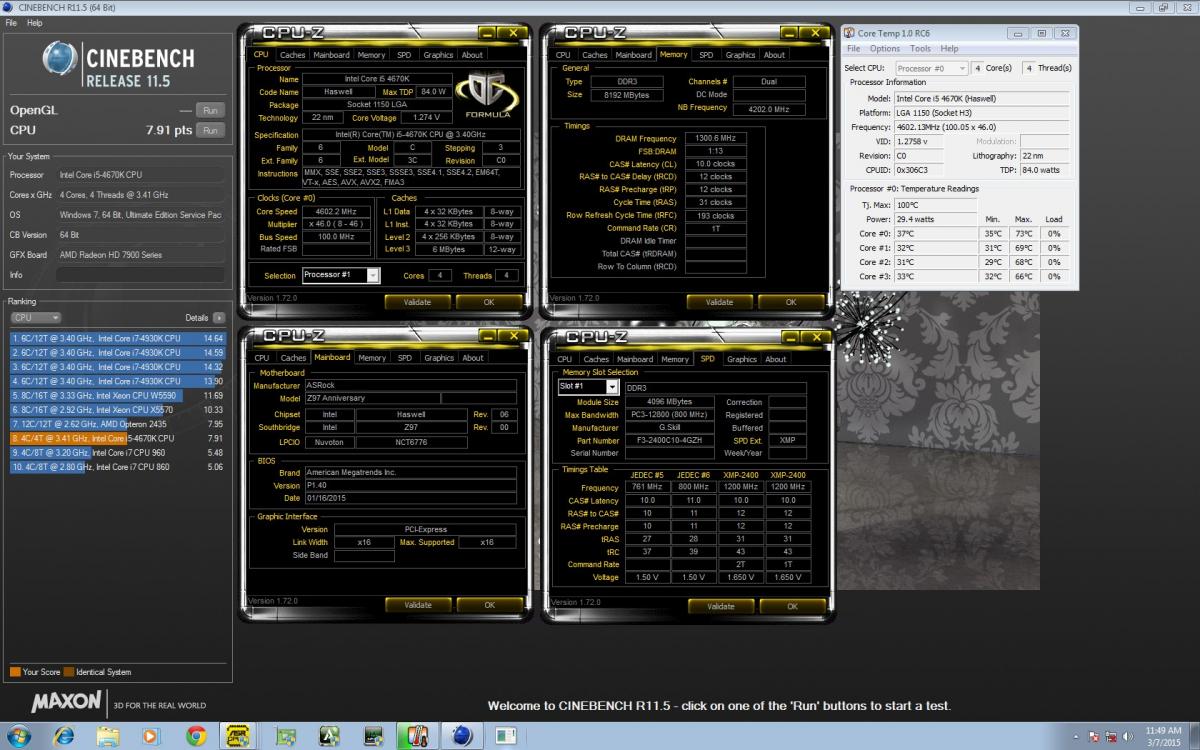
Task: Open Windows Explorer folder on taskbar
Action: (x=108, y=736)
